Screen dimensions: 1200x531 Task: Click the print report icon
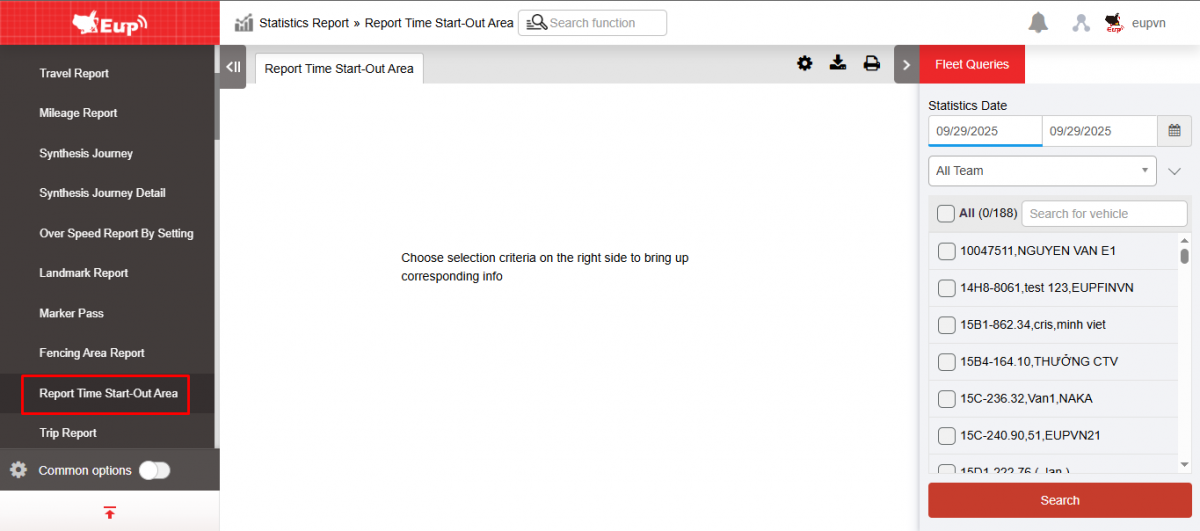[871, 64]
